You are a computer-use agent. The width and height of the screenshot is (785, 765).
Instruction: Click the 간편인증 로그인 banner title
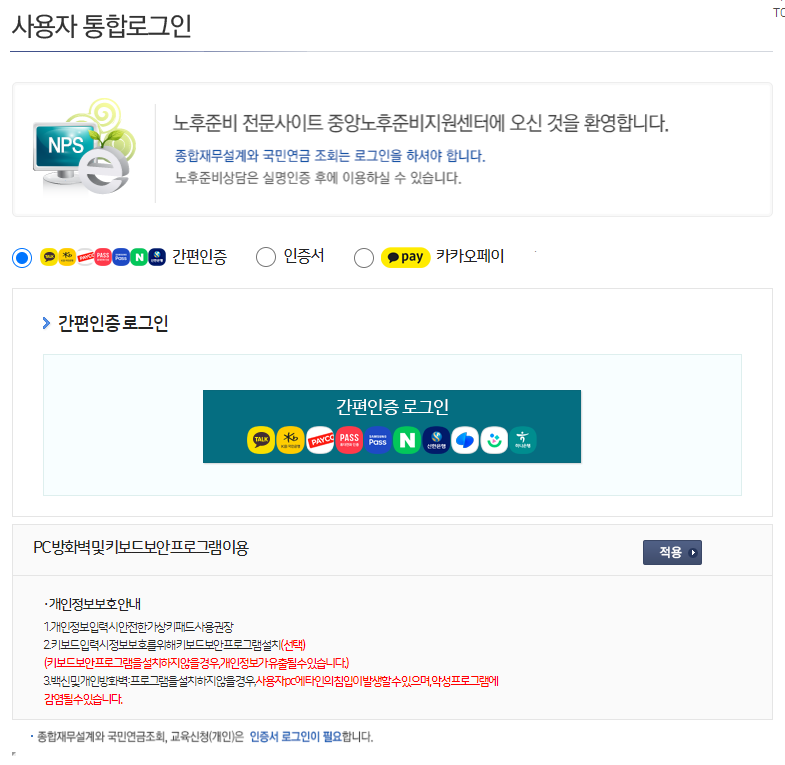click(x=392, y=407)
